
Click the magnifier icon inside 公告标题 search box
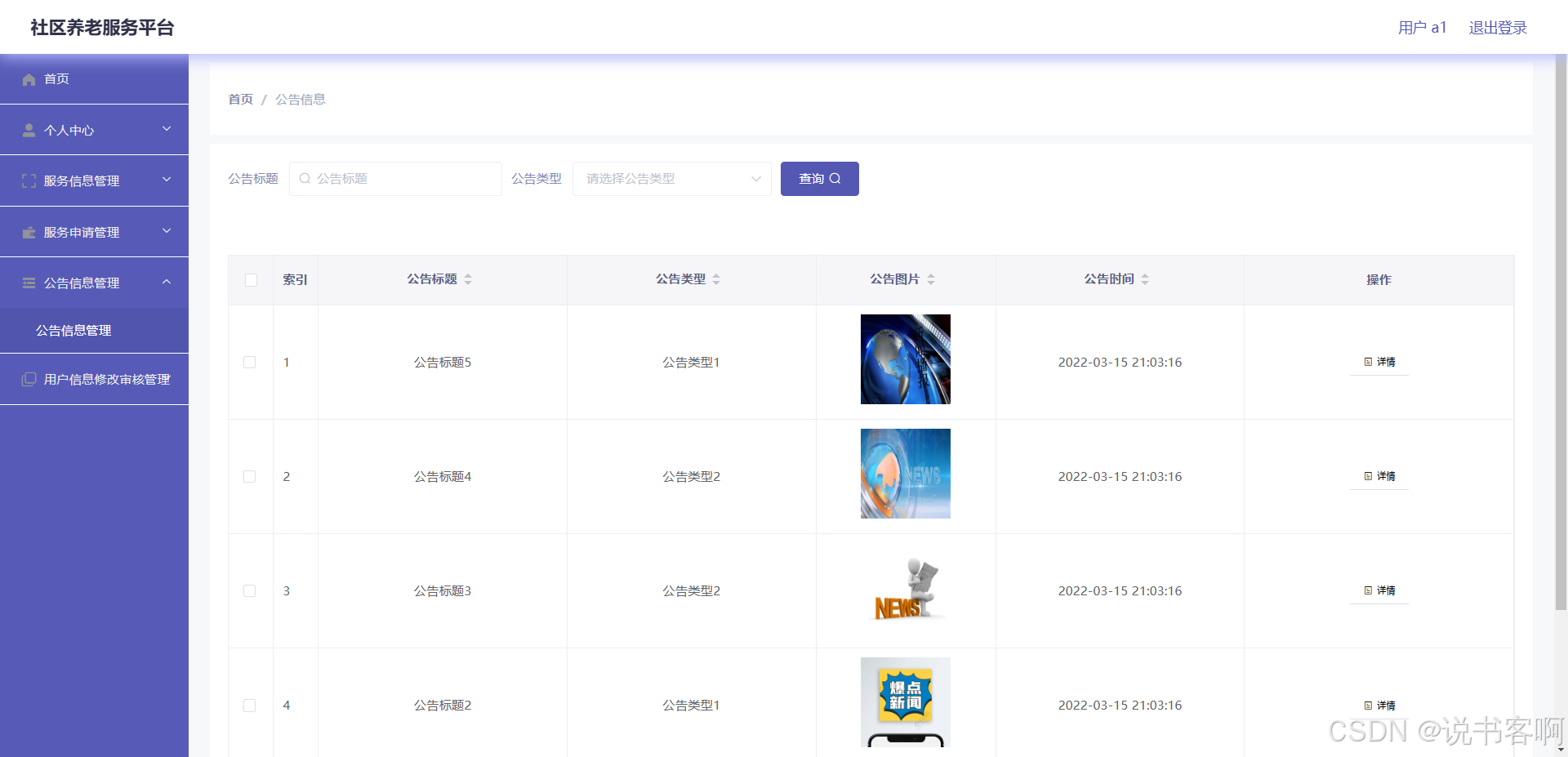coord(305,178)
